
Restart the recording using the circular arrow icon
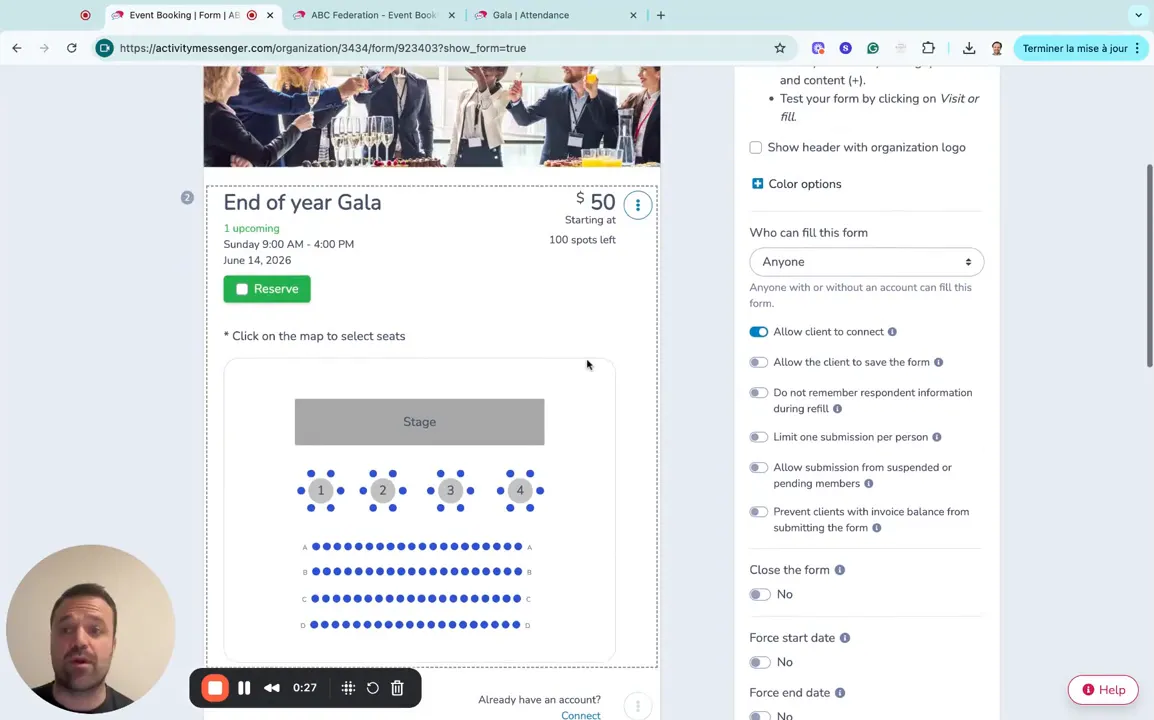(x=372, y=687)
